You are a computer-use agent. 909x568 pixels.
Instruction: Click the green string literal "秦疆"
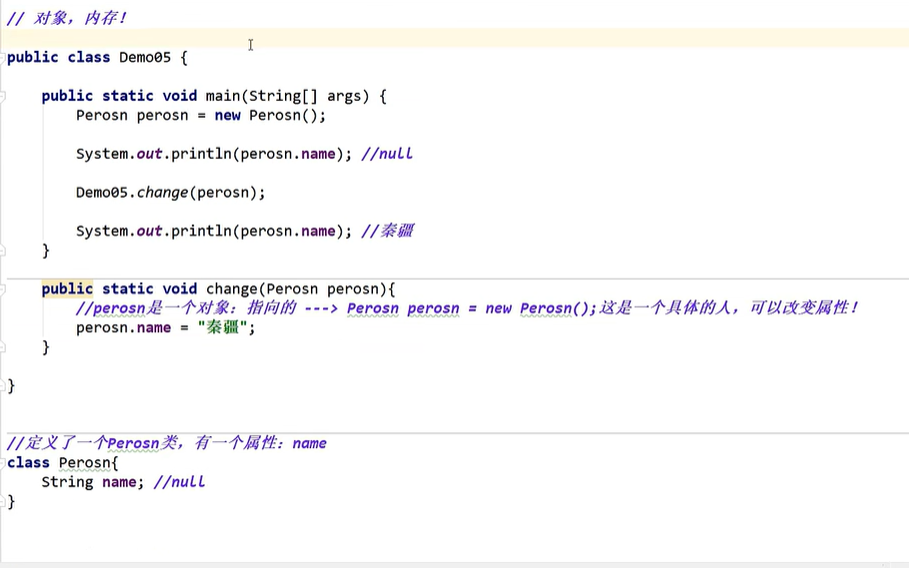pos(223,327)
